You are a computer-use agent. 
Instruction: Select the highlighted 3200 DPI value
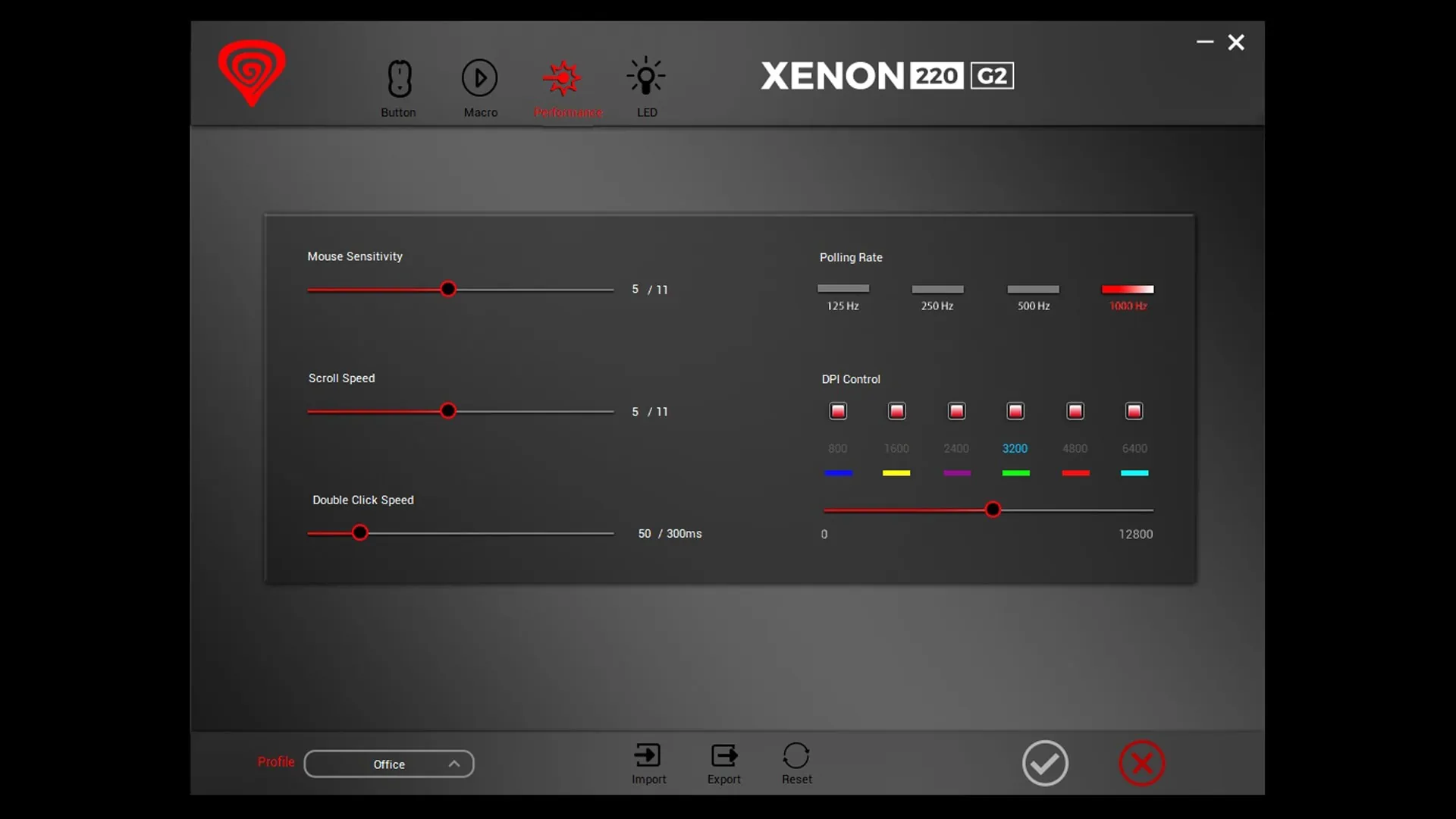(x=1015, y=448)
